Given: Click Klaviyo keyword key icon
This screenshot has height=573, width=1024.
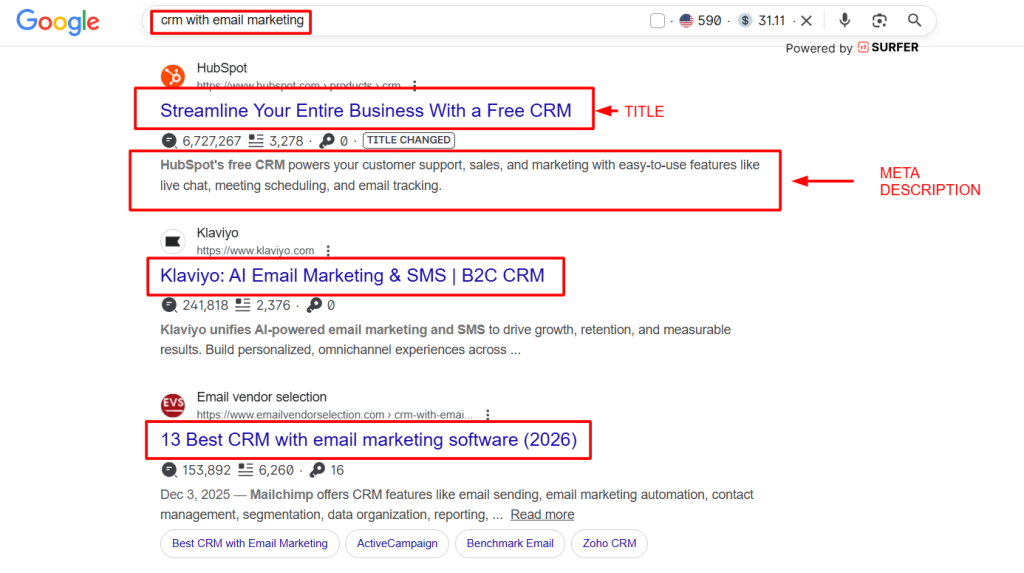Looking at the screenshot, I should [x=314, y=305].
